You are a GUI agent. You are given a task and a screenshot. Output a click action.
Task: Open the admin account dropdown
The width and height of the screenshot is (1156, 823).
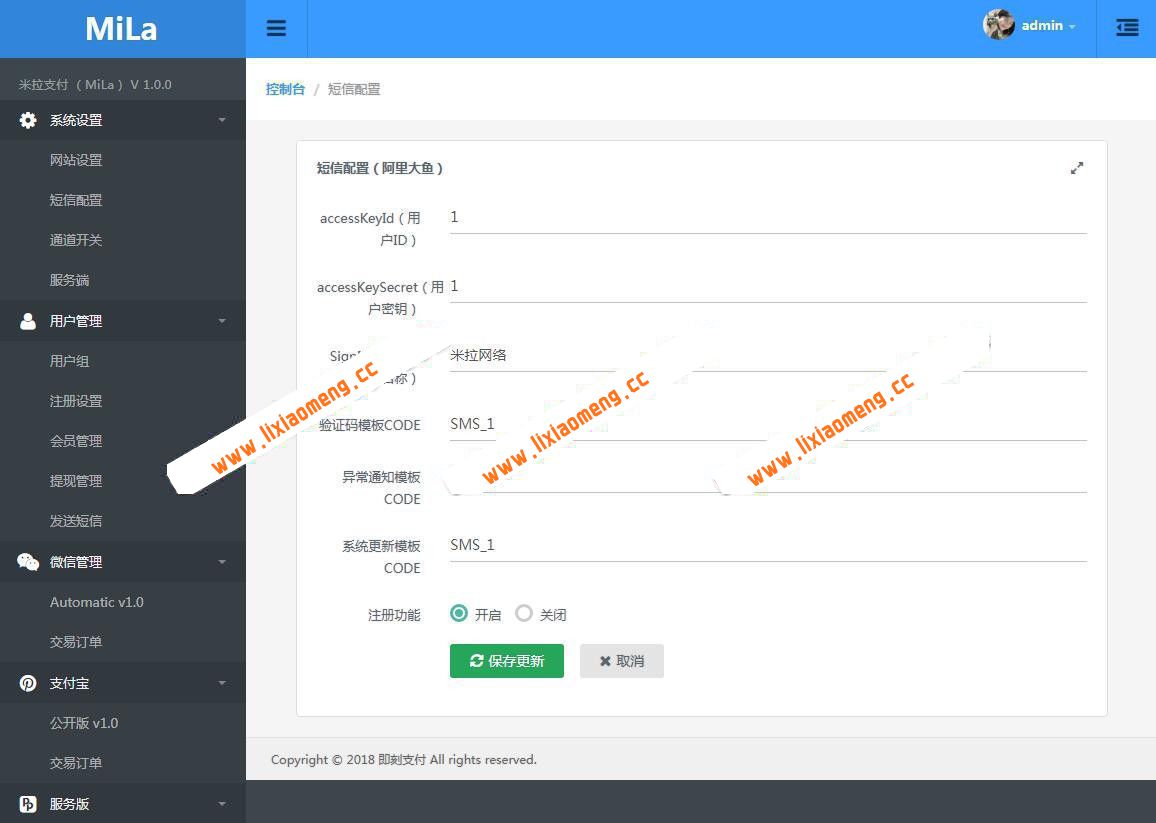[1048, 26]
